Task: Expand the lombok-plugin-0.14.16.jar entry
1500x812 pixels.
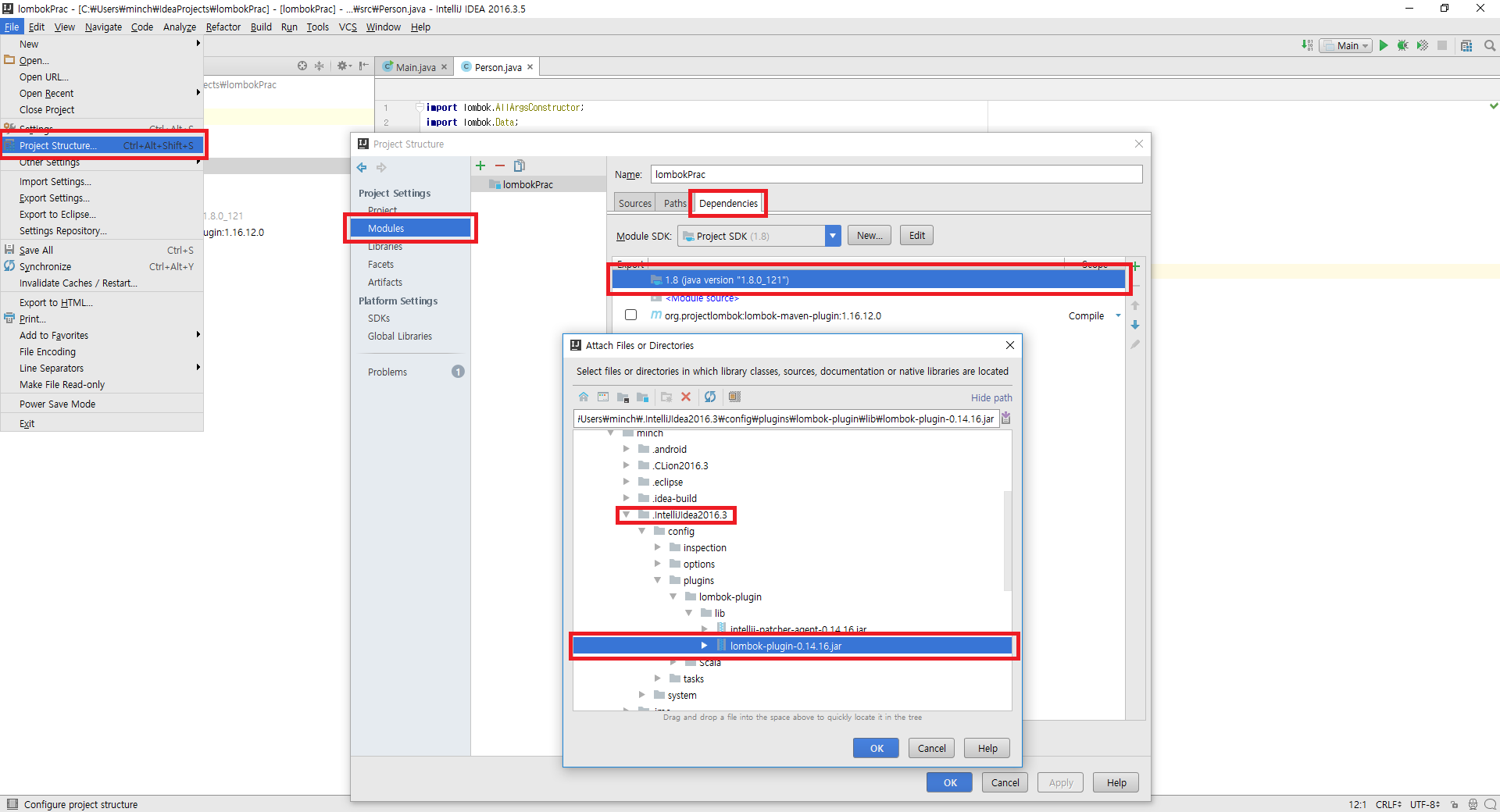Action: (x=705, y=646)
